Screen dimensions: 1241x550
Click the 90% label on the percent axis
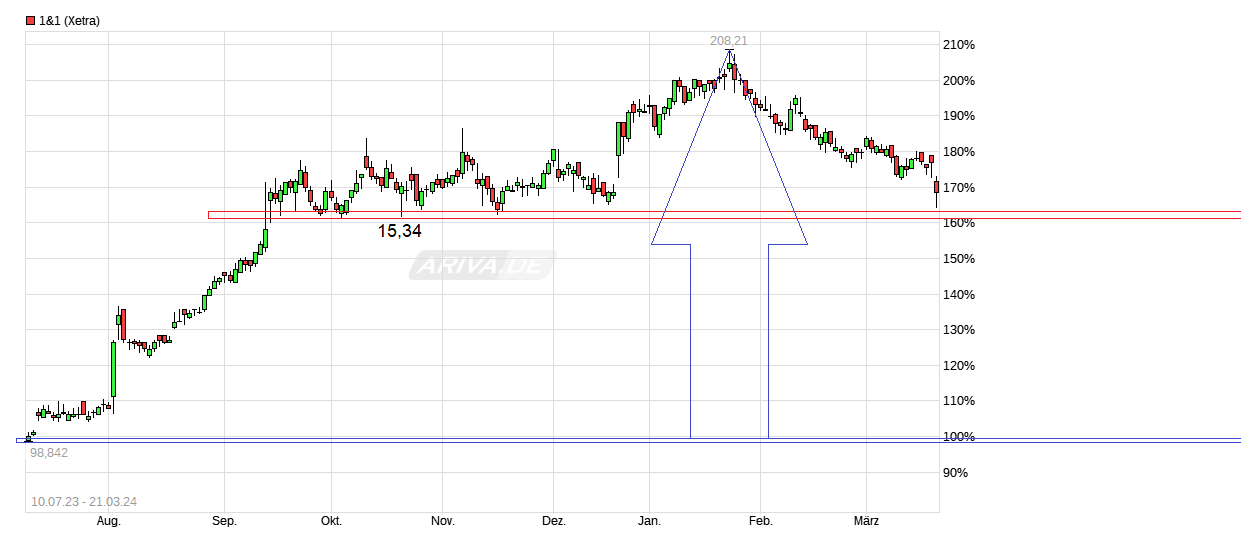click(956, 472)
